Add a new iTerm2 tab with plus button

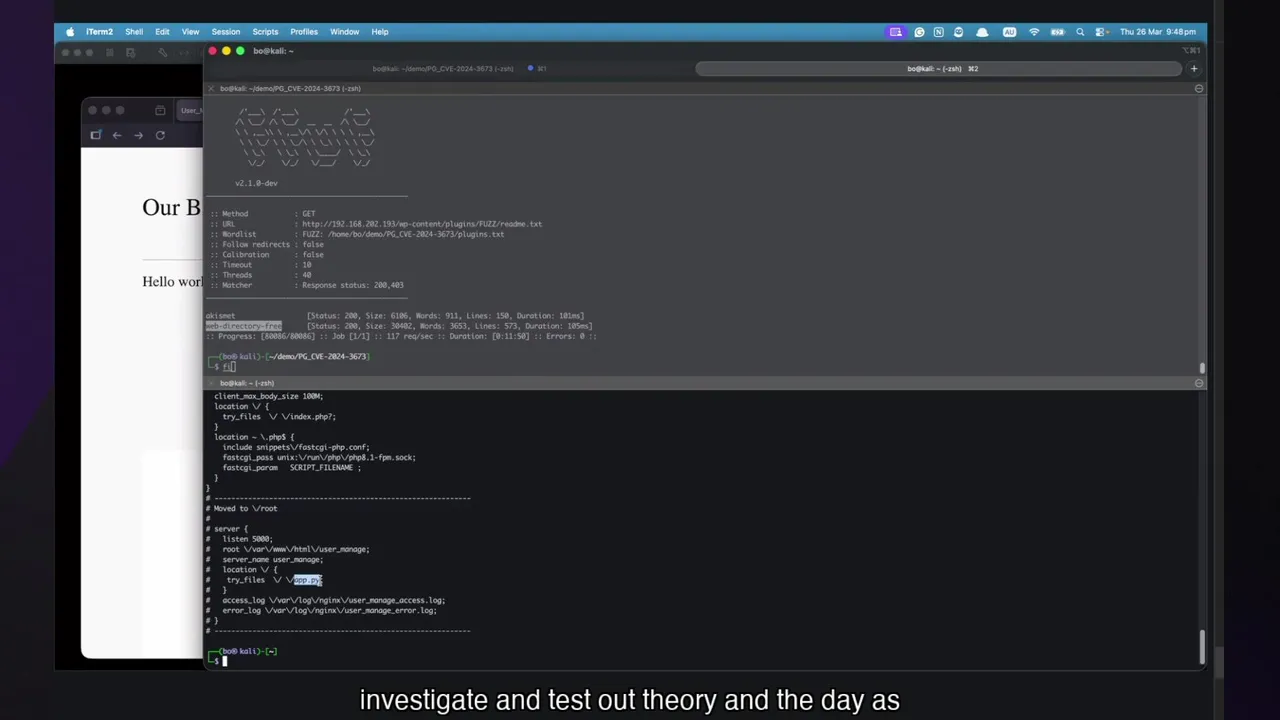[1193, 69]
